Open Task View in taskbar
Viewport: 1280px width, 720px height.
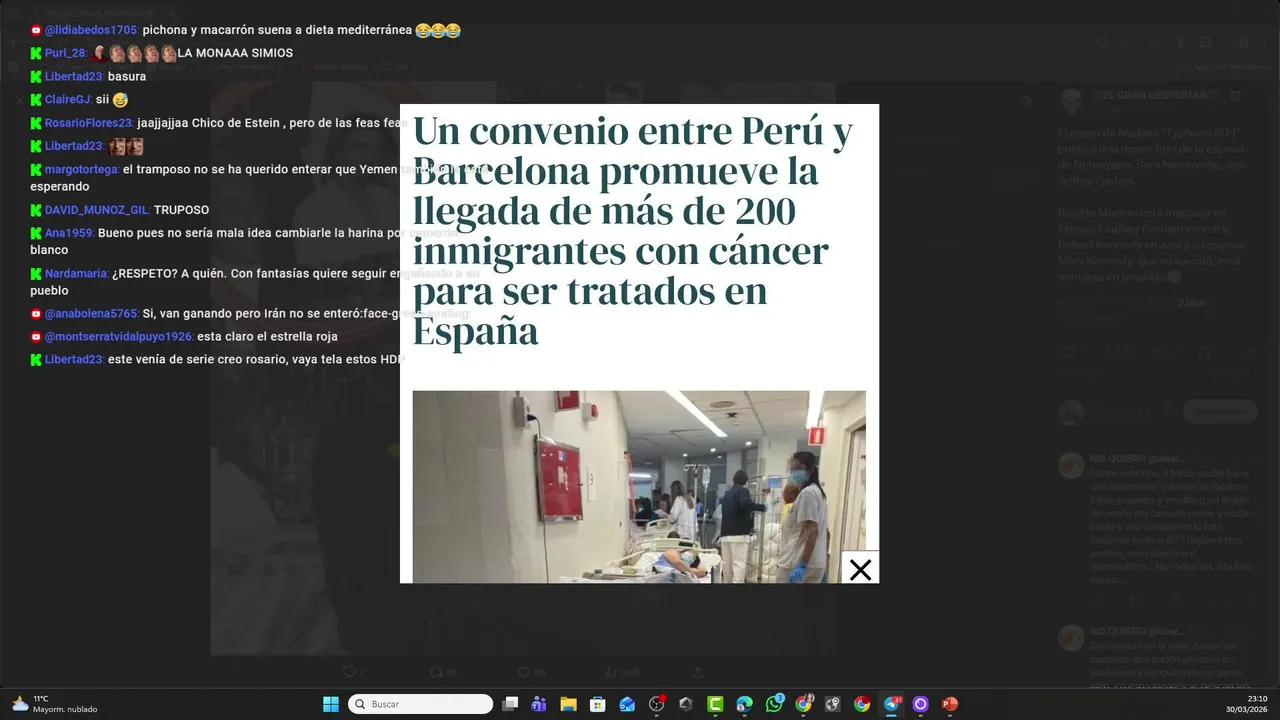click(x=510, y=704)
